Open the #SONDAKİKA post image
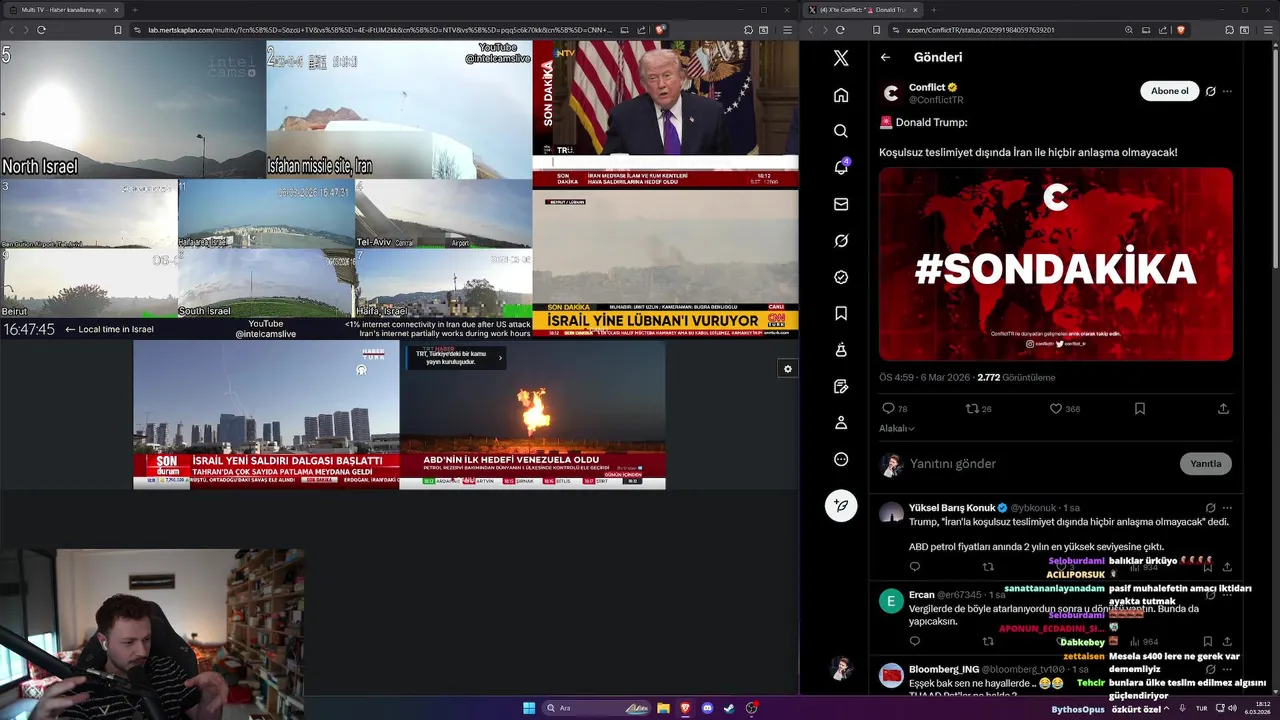 (1056, 264)
